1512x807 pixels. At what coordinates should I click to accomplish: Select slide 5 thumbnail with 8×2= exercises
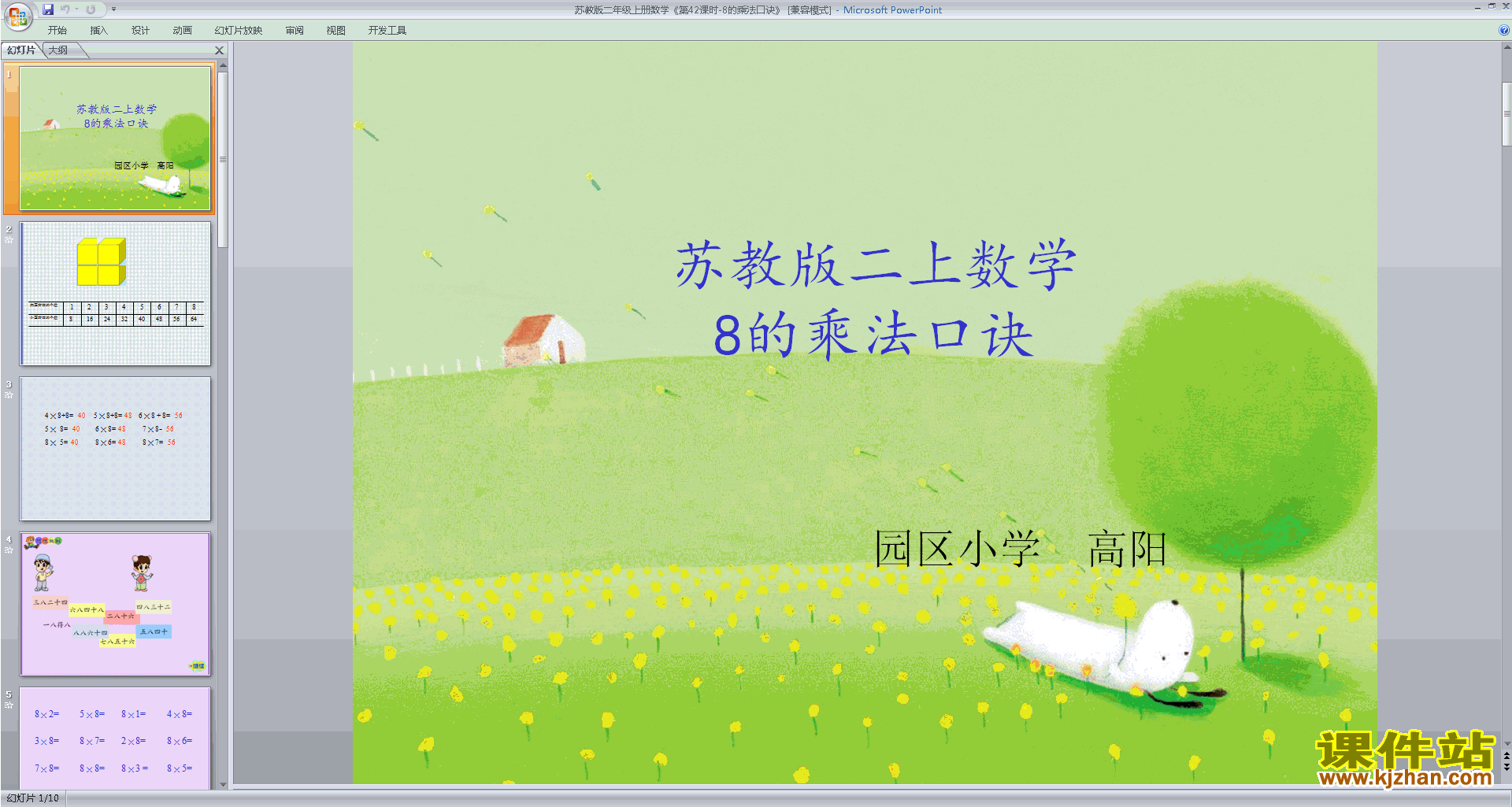115,739
